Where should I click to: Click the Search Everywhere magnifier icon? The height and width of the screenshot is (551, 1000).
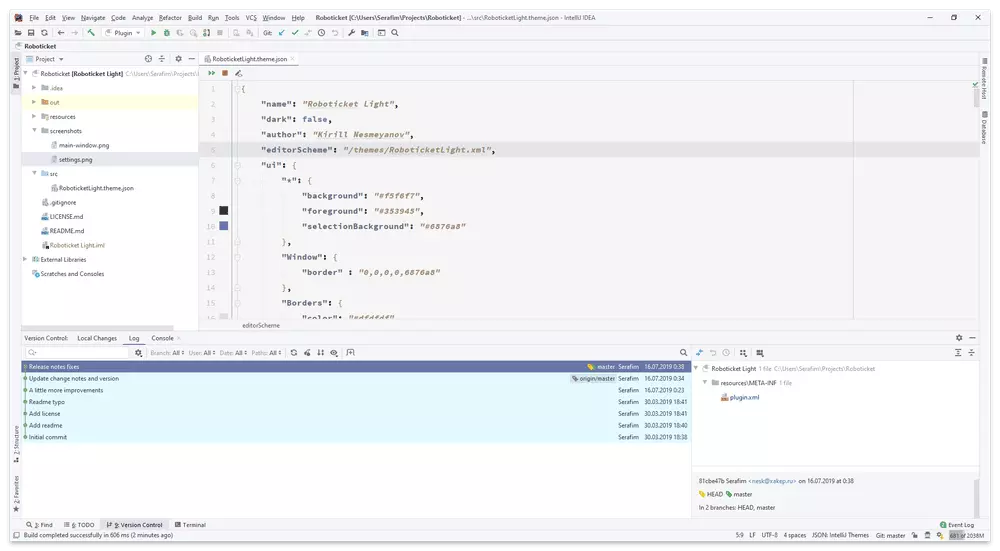395,33
